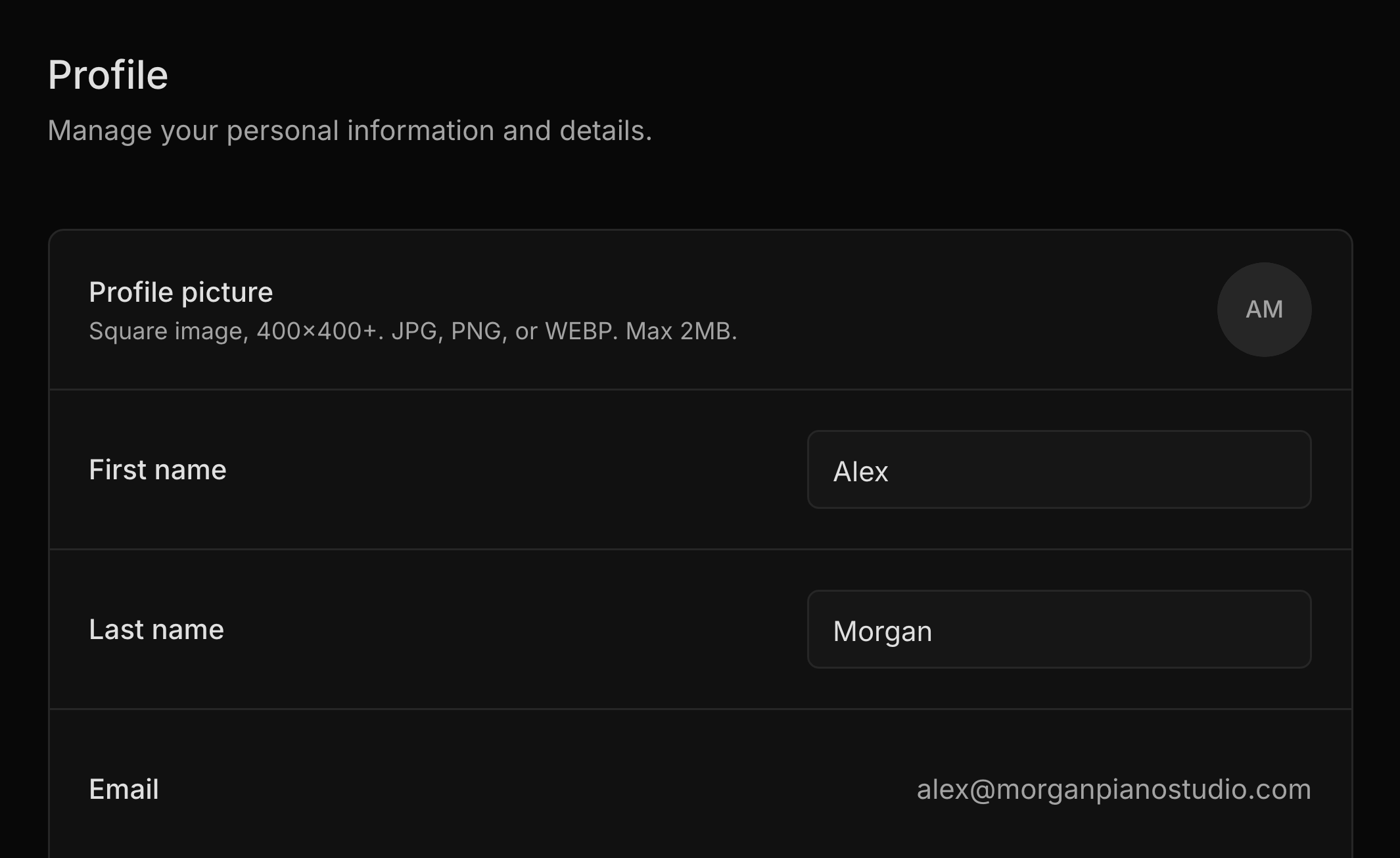Image resolution: width=1400 pixels, height=858 pixels.
Task: Edit the Last name input field
Action: tap(1059, 629)
